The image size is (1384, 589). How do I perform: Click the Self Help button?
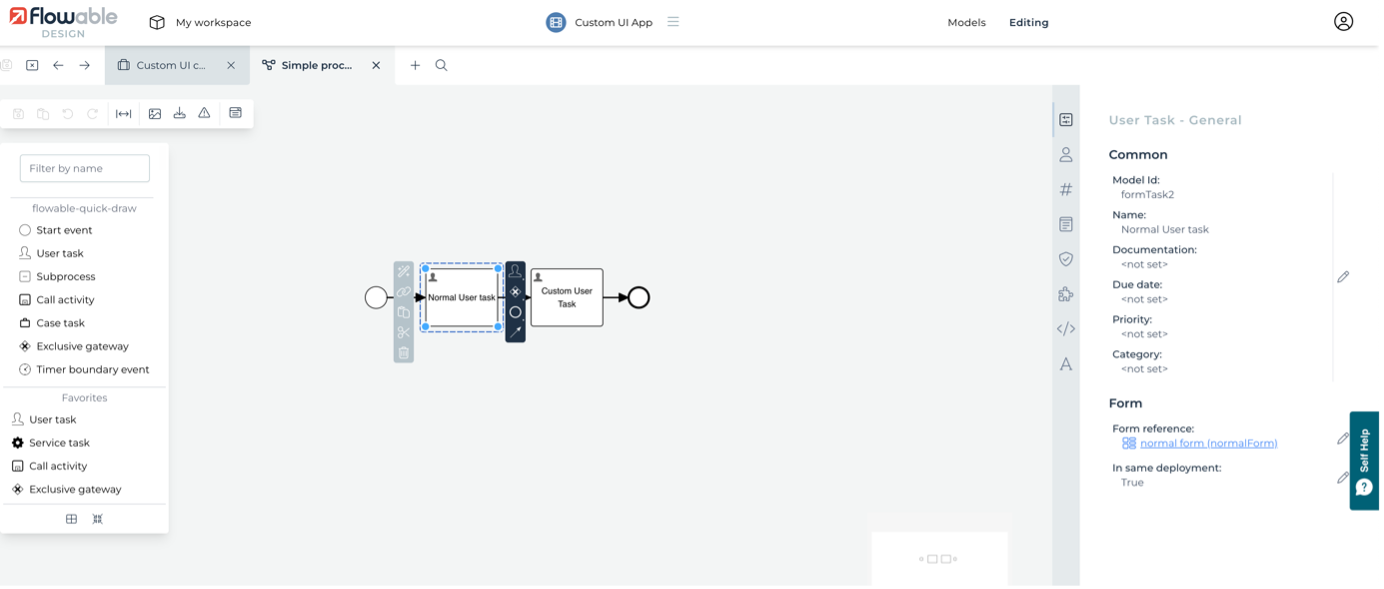pos(1364,461)
